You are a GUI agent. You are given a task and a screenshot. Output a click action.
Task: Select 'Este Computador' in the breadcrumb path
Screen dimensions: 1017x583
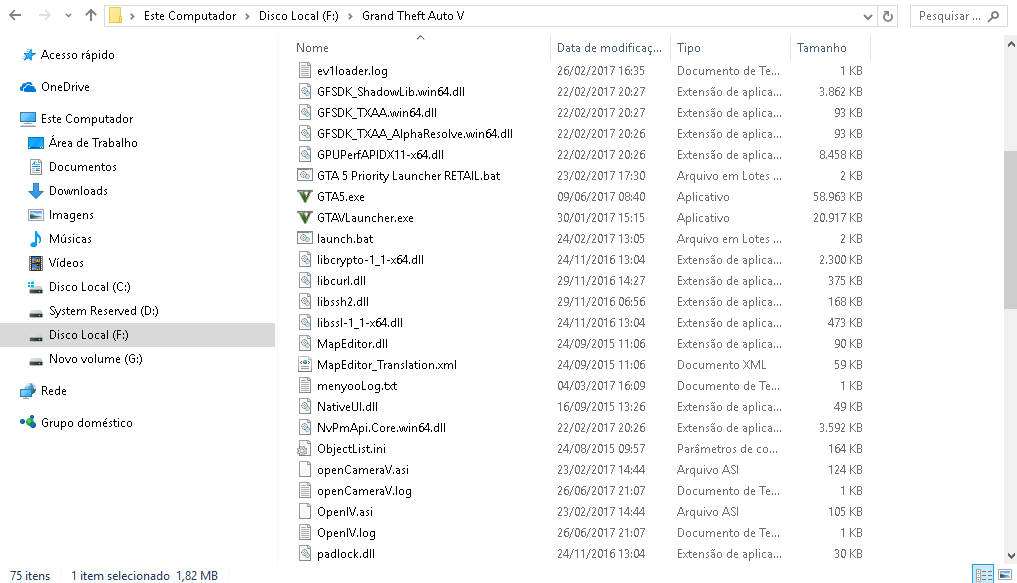tap(189, 16)
